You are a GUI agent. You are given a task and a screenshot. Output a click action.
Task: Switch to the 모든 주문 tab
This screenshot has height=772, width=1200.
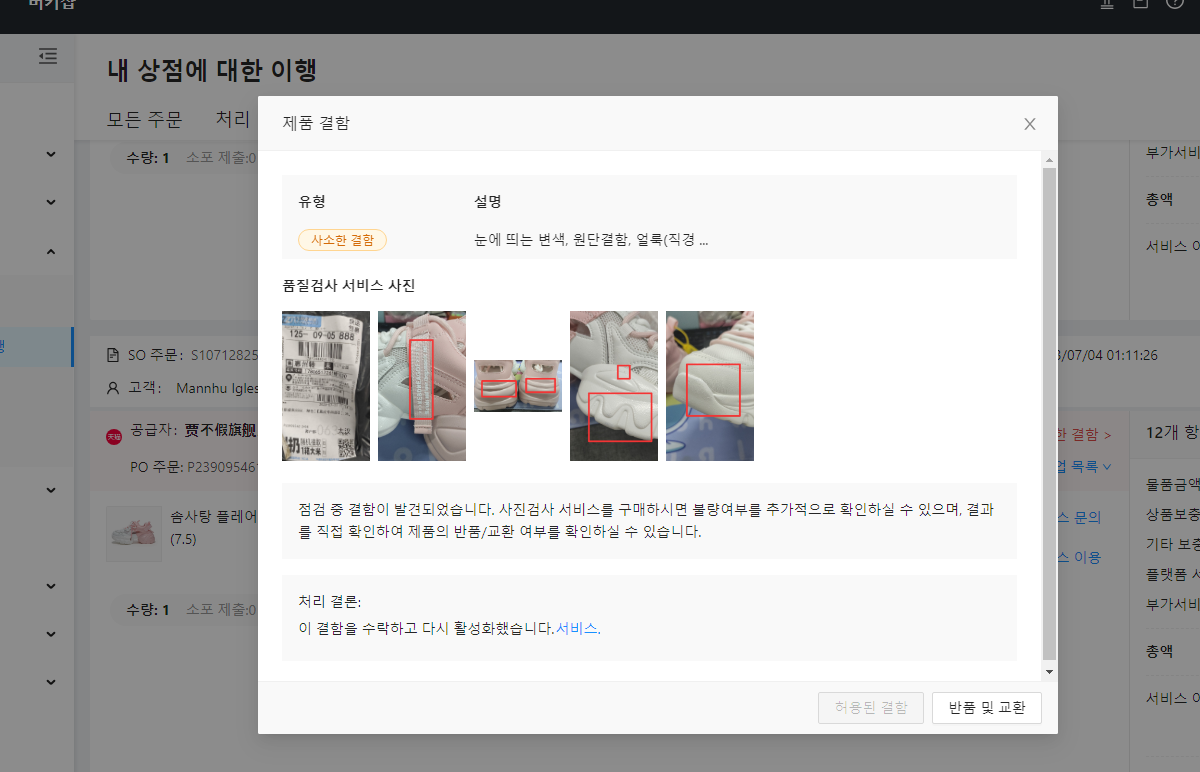pos(144,118)
